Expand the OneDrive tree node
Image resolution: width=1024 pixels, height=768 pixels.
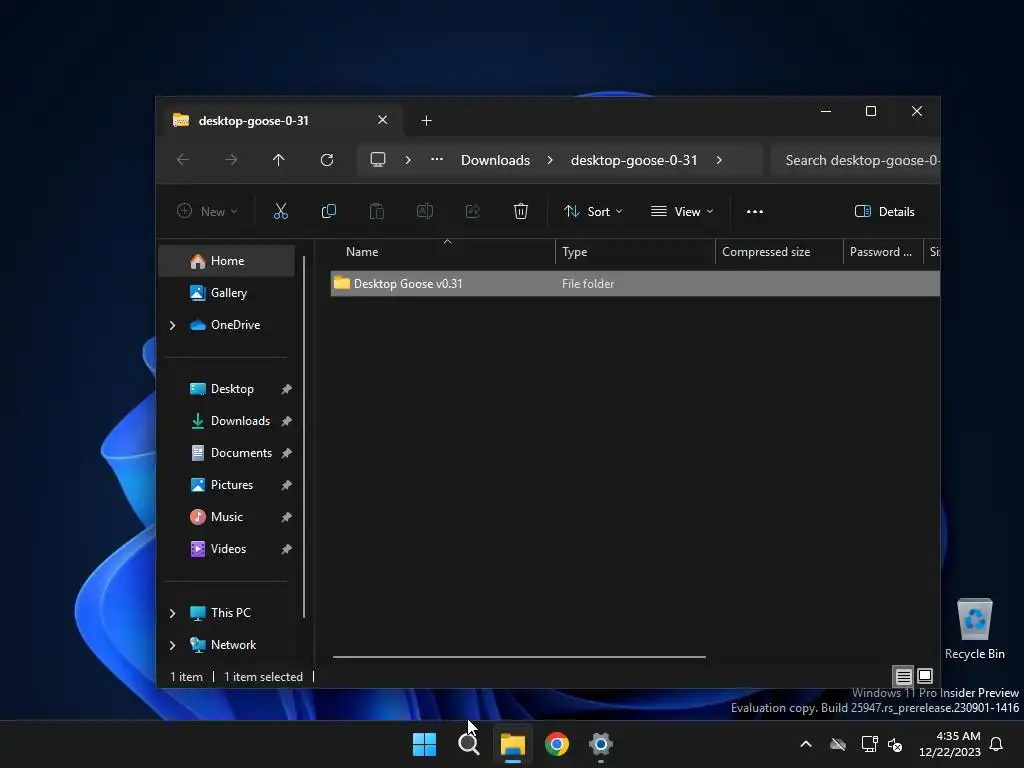[172, 325]
